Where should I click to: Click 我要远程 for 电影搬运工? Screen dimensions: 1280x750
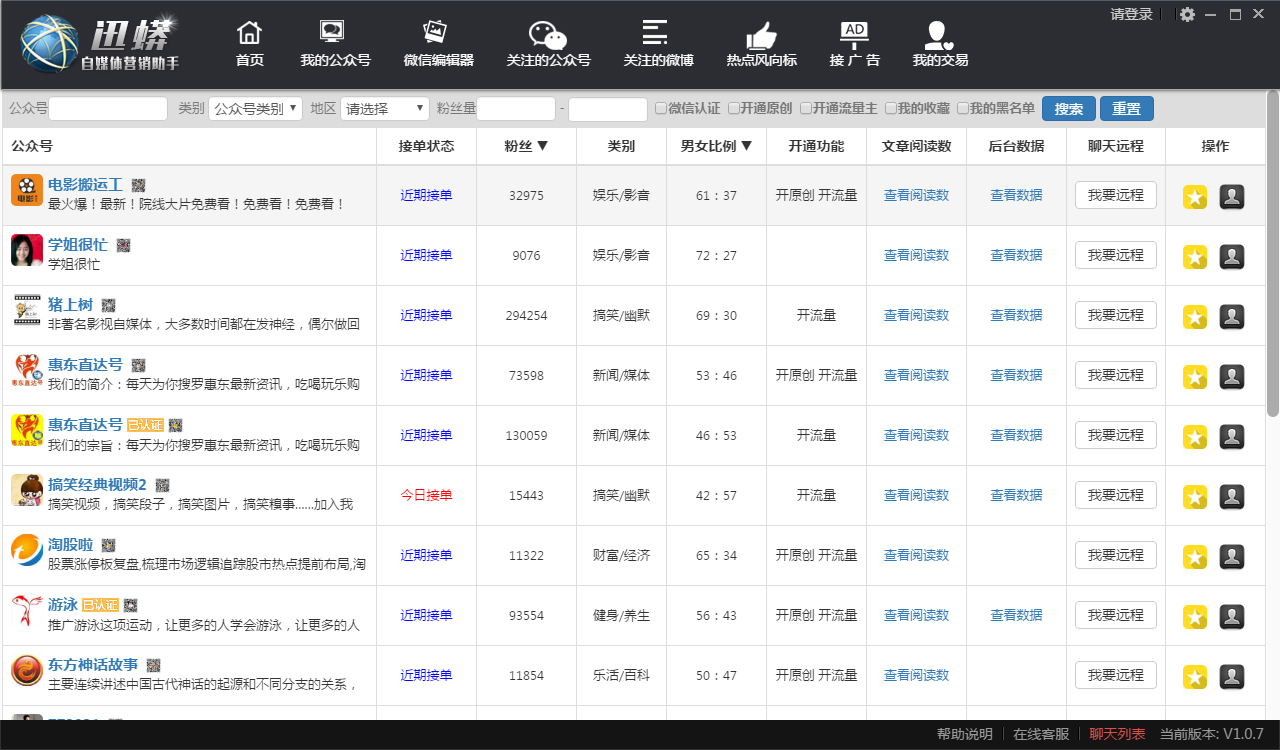coord(1116,195)
